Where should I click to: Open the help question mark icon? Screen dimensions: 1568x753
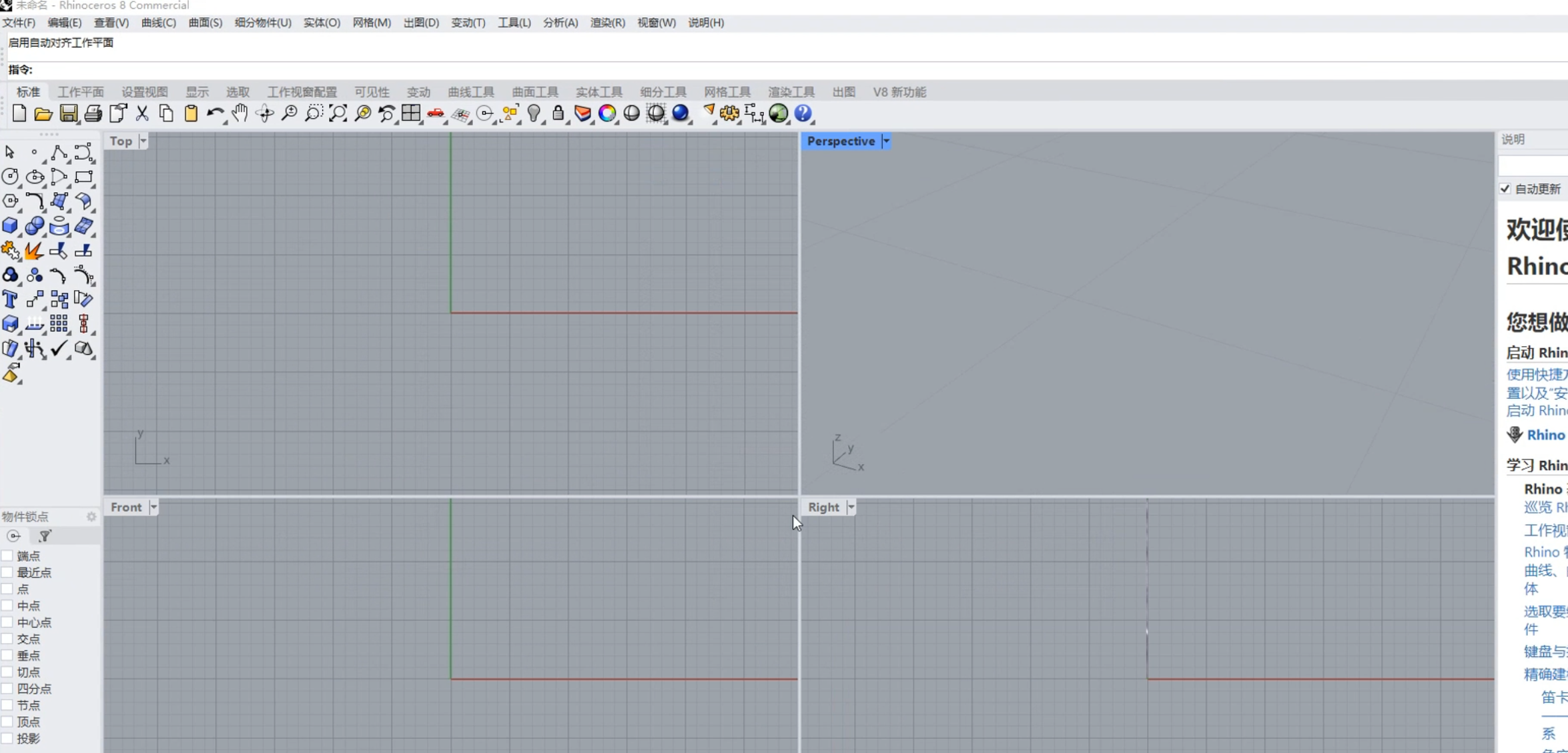click(x=803, y=114)
